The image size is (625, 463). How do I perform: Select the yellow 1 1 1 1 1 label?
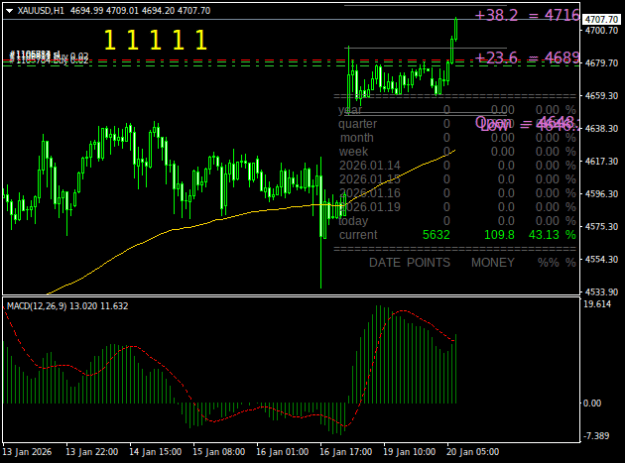click(x=155, y=40)
